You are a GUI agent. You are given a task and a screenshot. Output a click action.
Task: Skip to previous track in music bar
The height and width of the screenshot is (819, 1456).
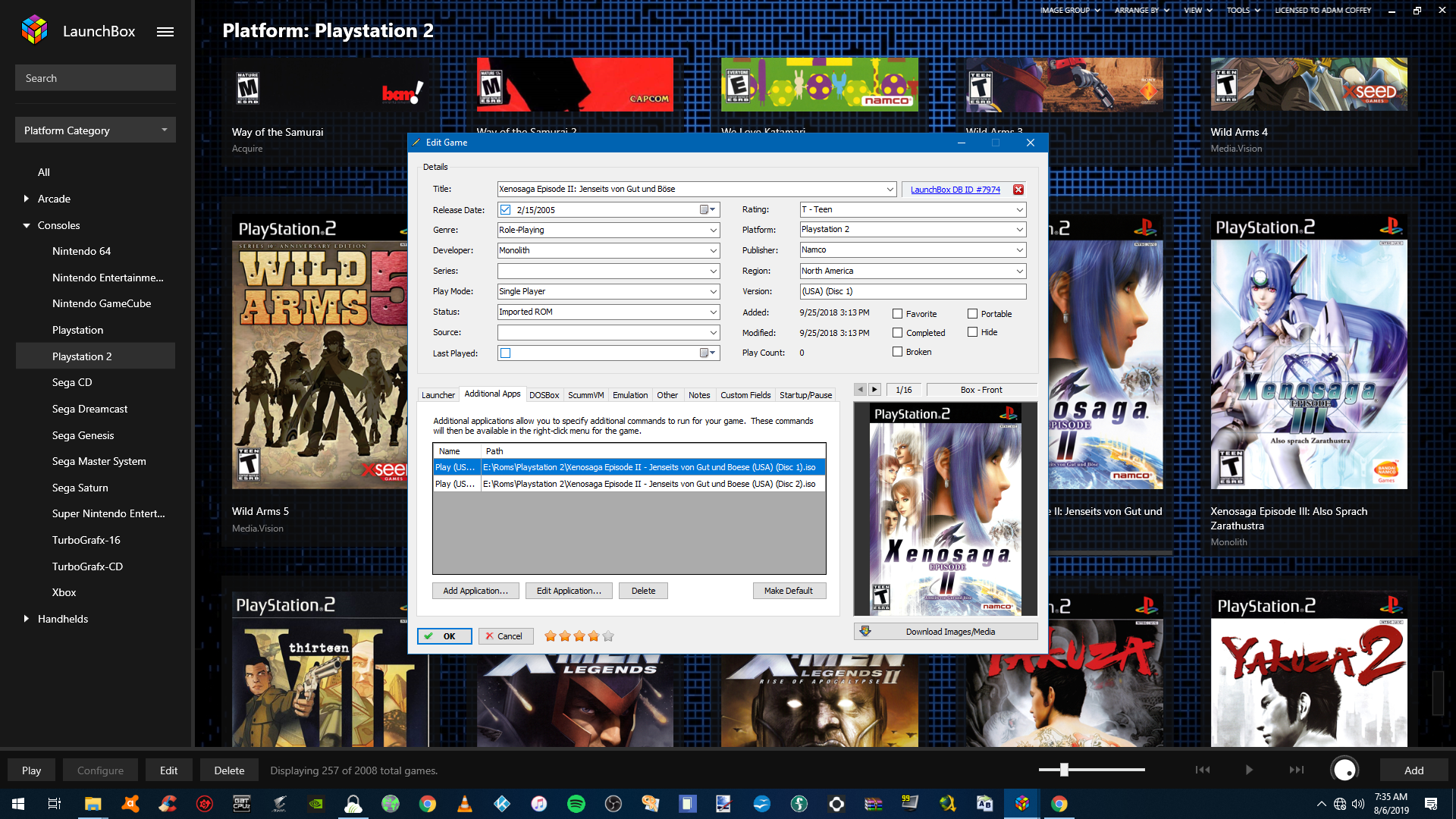click(x=1203, y=770)
